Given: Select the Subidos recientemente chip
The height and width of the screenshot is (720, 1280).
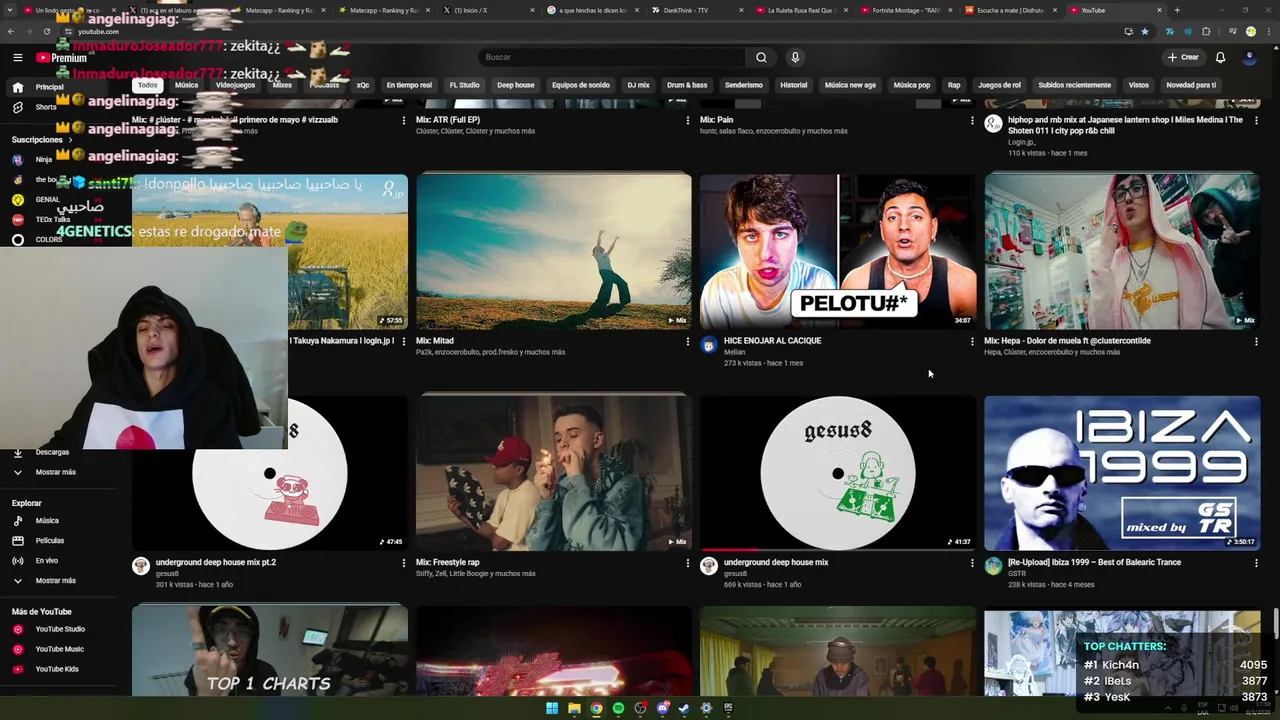Looking at the screenshot, I should pyautogui.click(x=1075, y=85).
